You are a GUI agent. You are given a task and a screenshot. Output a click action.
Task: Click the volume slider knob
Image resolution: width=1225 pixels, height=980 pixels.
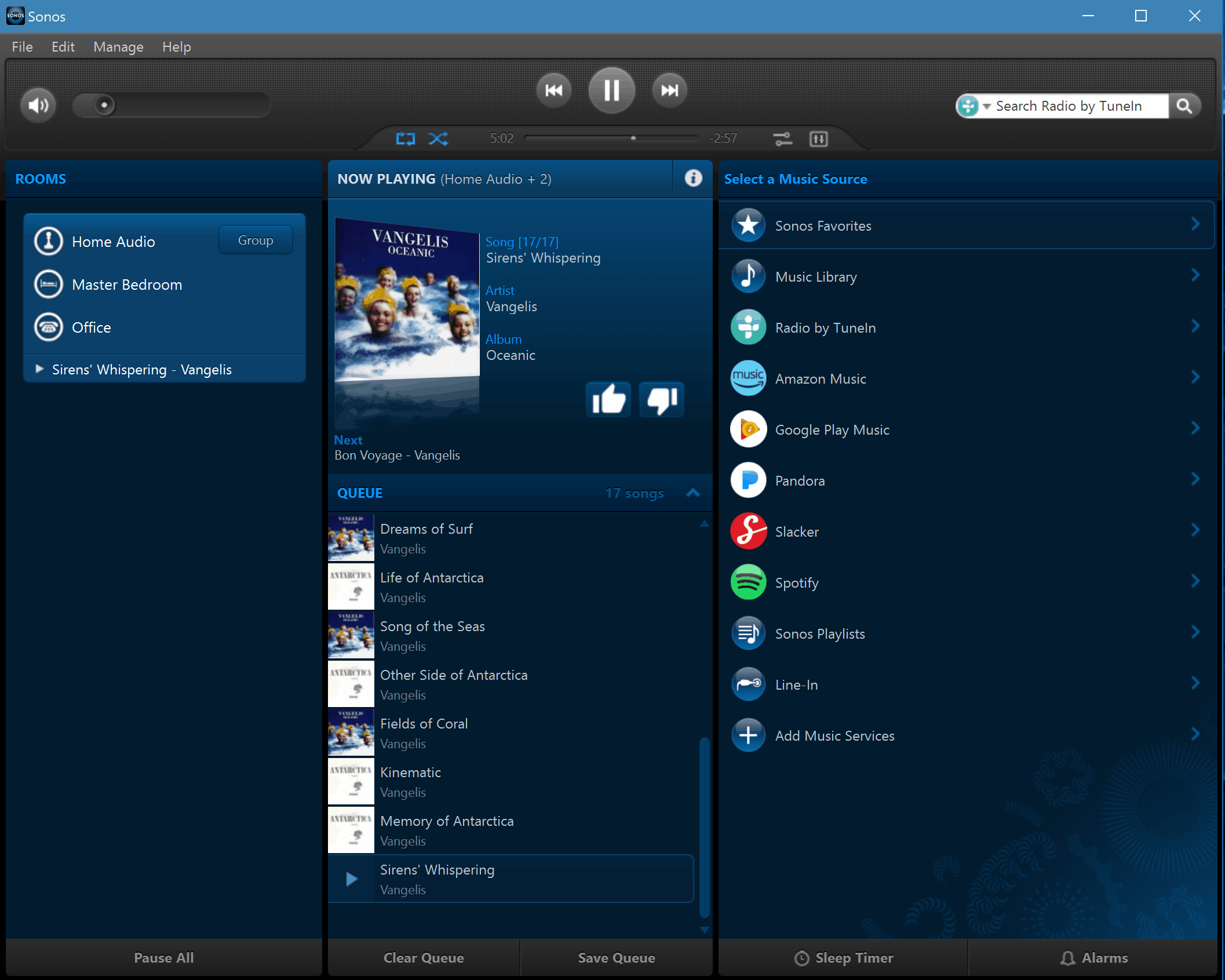pos(104,105)
